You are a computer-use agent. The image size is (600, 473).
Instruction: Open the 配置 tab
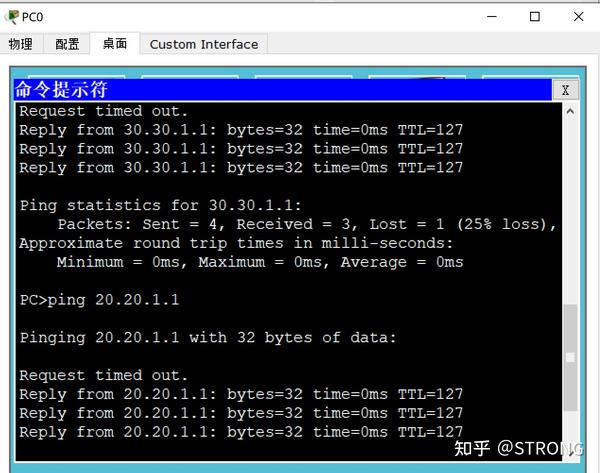tap(67, 44)
